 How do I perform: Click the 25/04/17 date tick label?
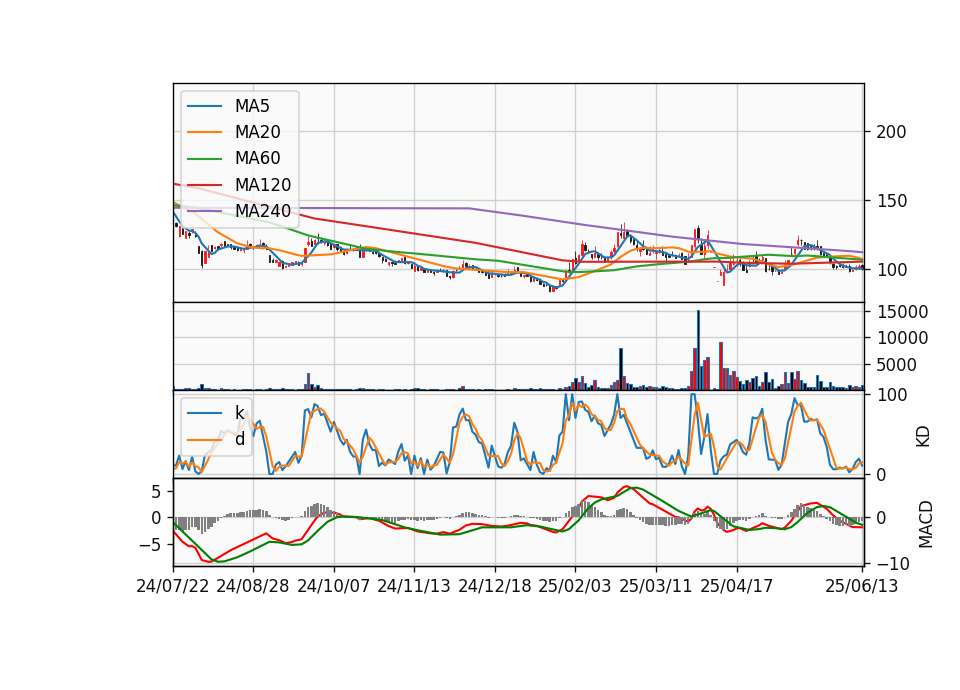tap(737, 586)
